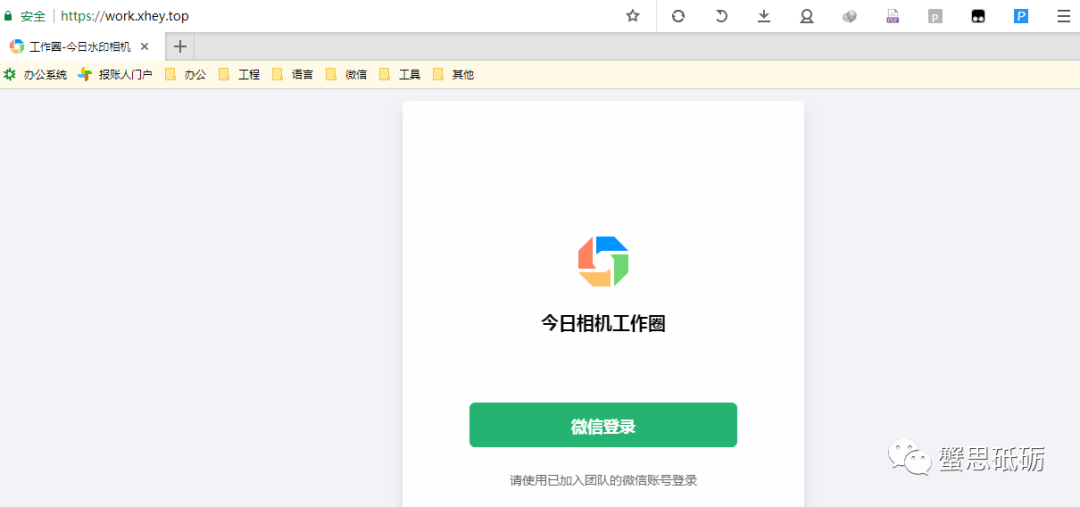Open the 语言 bookmark folder
This screenshot has height=507, width=1080.
(293, 74)
